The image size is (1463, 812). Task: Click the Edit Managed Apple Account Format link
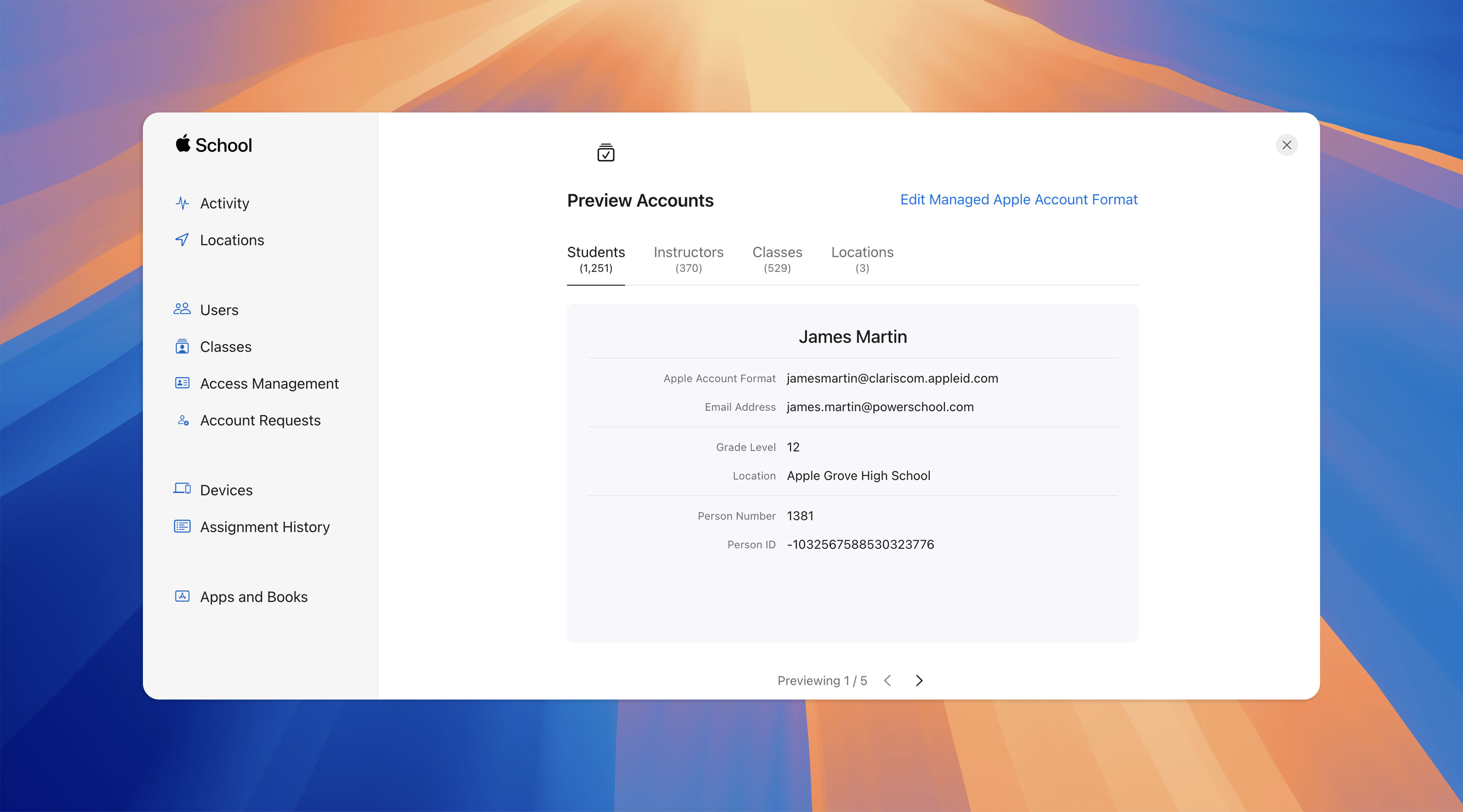(x=1018, y=199)
